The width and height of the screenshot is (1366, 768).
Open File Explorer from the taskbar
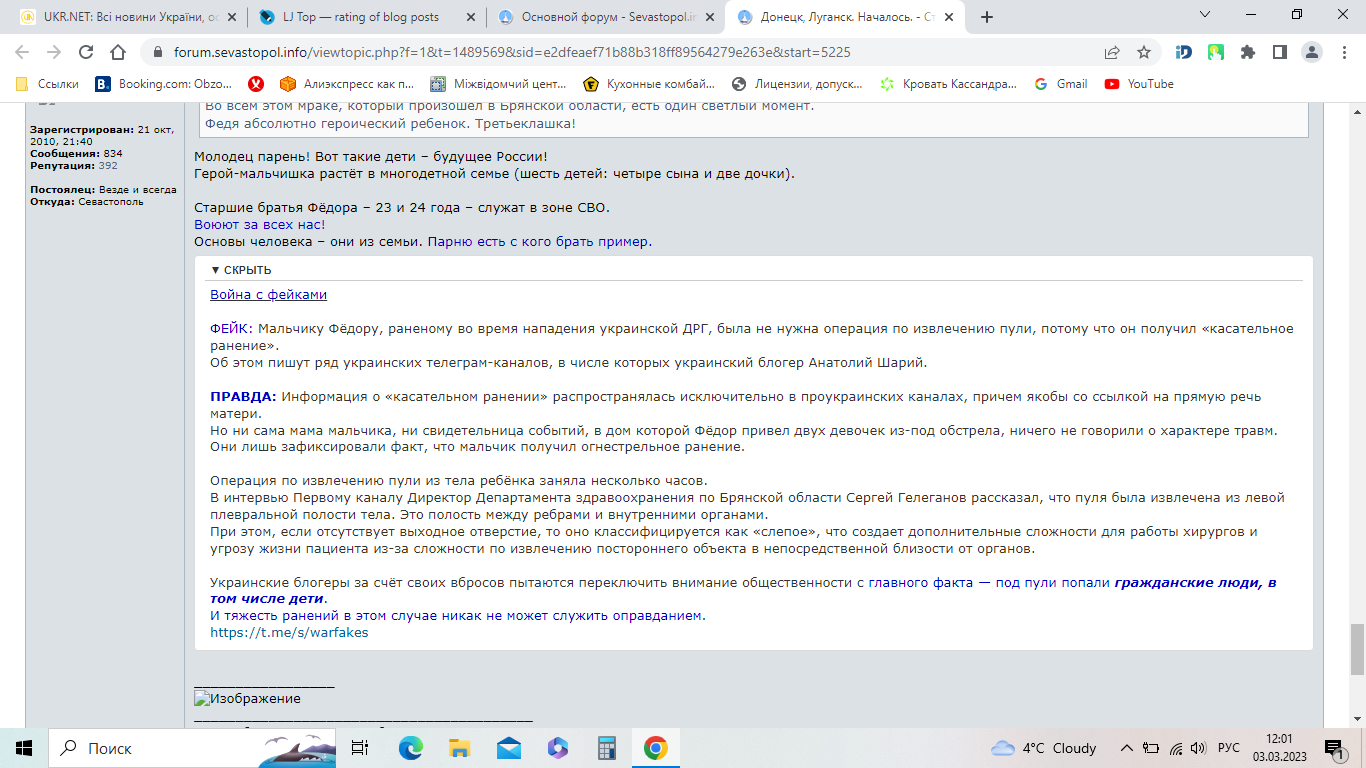(x=459, y=748)
